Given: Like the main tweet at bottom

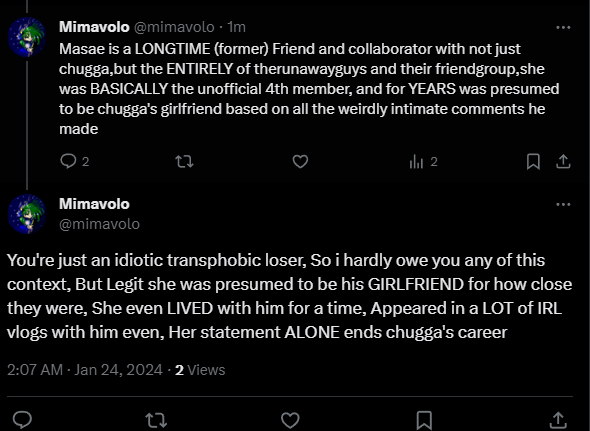Looking at the screenshot, I should [x=290, y=420].
